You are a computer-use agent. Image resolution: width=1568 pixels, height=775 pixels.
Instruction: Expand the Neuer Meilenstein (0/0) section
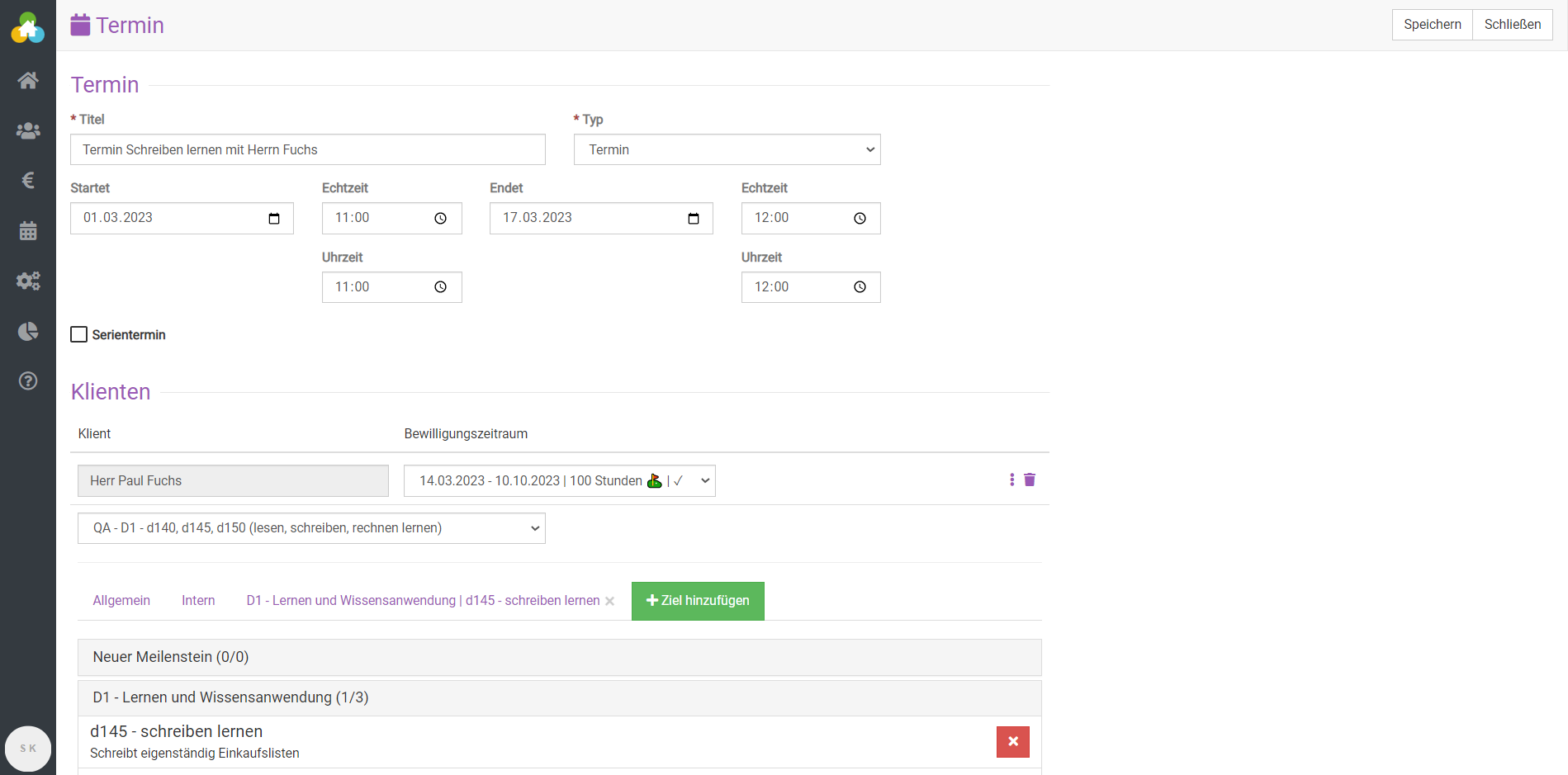click(559, 657)
